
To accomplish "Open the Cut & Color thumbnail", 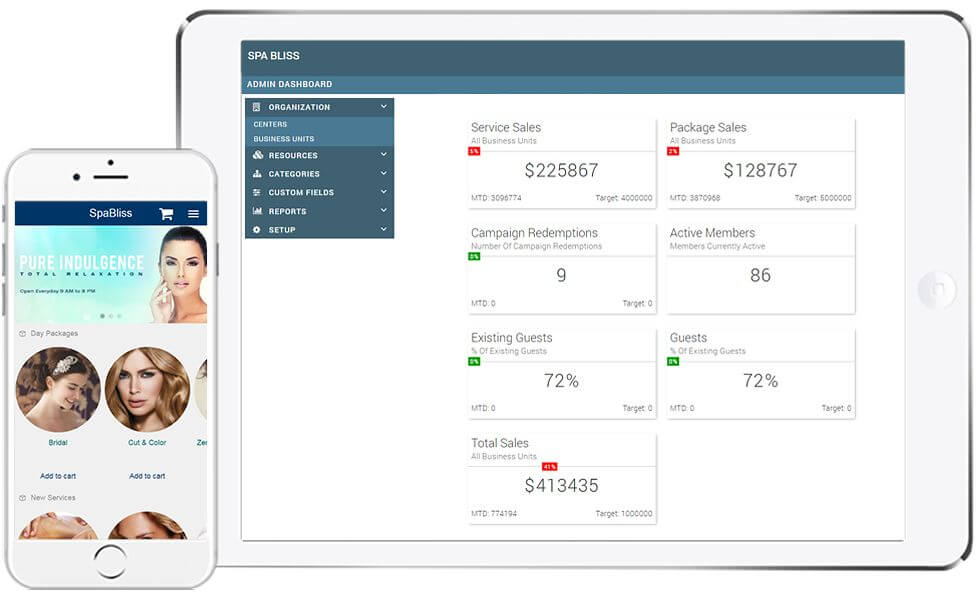I will click(x=147, y=389).
